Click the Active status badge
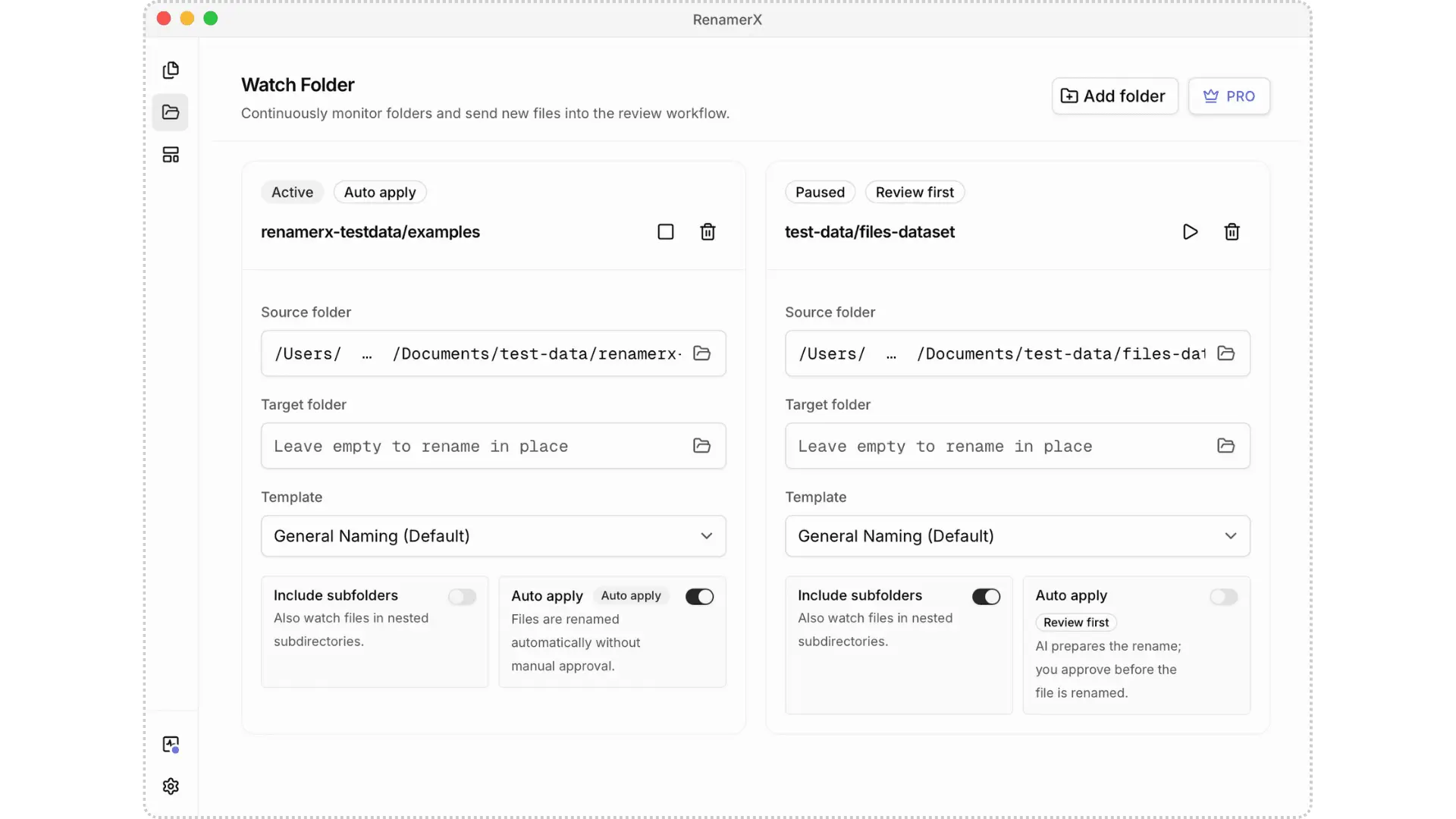Viewport: 1456px width, 819px height. tap(292, 193)
